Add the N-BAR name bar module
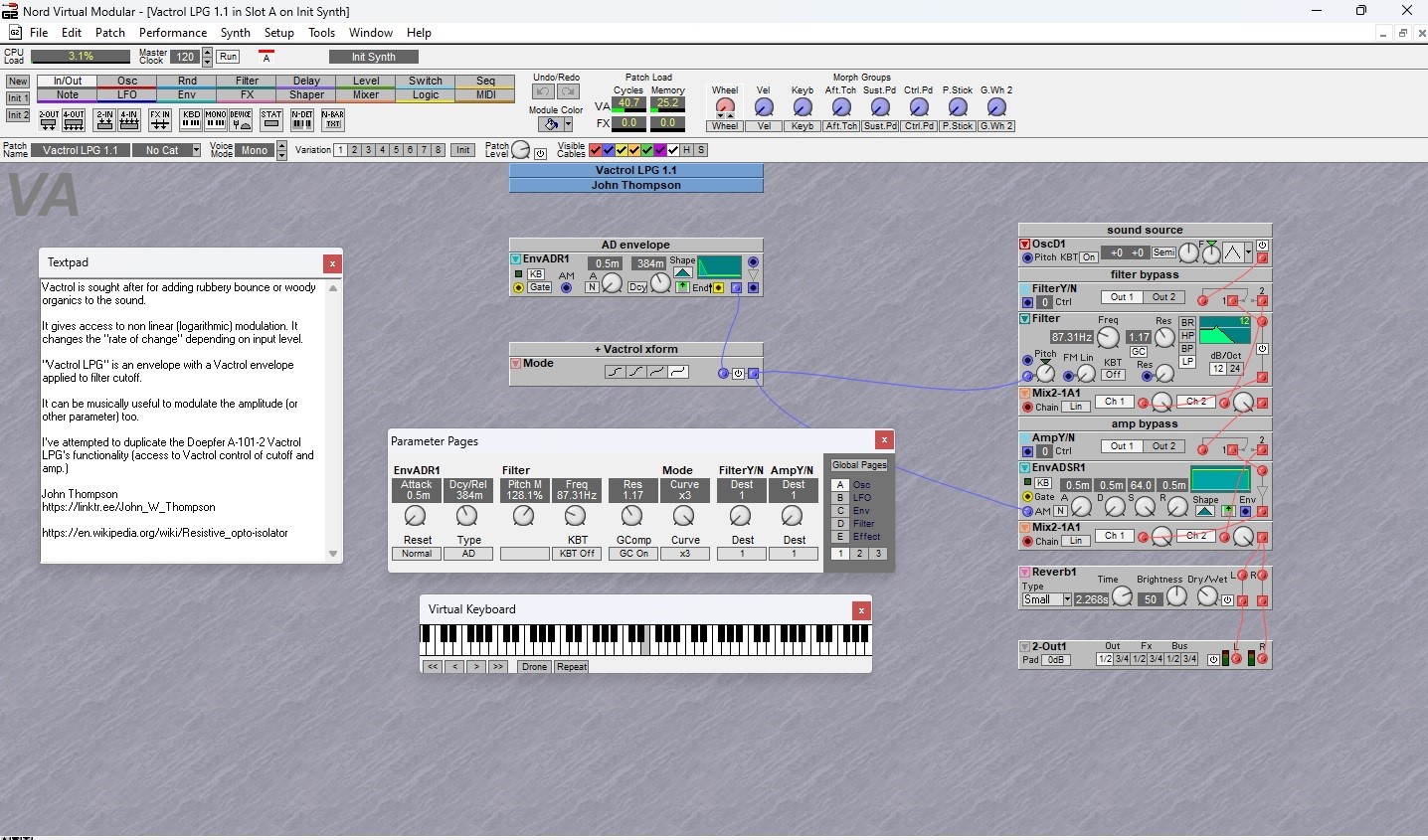The height and width of the screenshot is (840, 1428). pyautogui.click(x=333, y=120)
